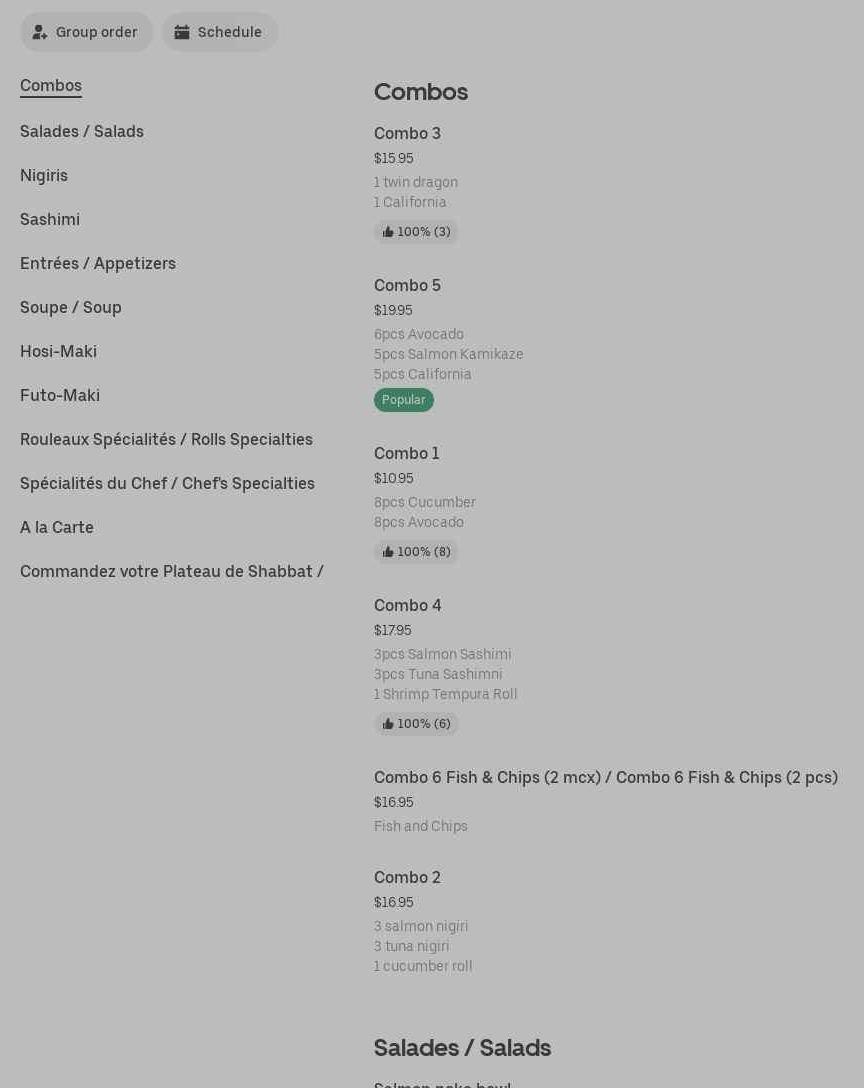Open Combo 6 Fish & Chips item
Screen dimensions: 864x1088
tap(605, 778)
